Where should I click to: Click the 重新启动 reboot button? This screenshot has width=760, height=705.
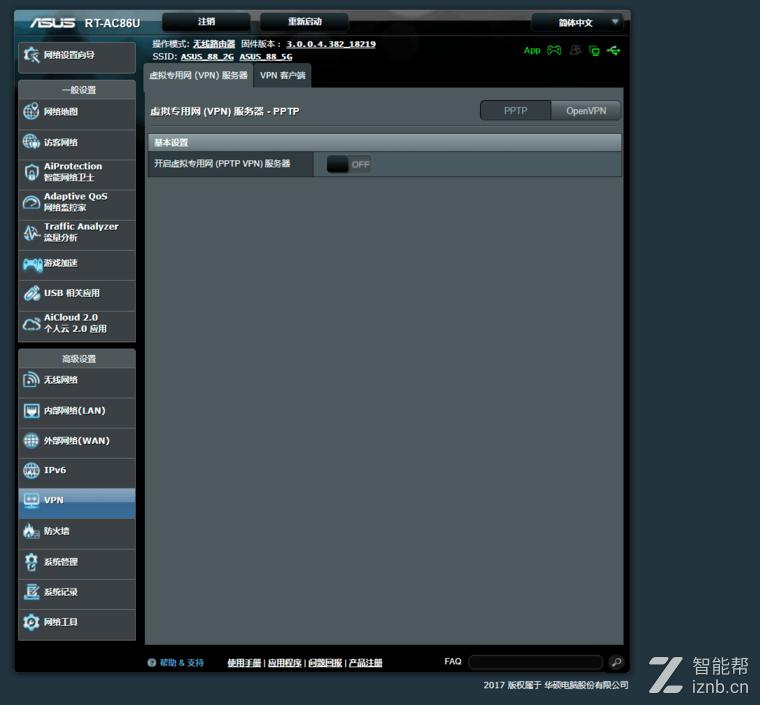304,22
